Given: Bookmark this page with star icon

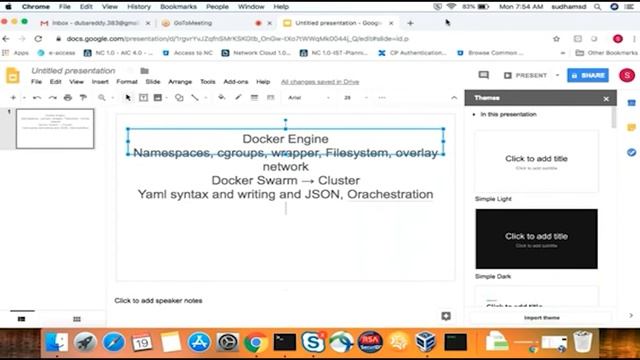Looking at the screenshot, I should (556, 39).
